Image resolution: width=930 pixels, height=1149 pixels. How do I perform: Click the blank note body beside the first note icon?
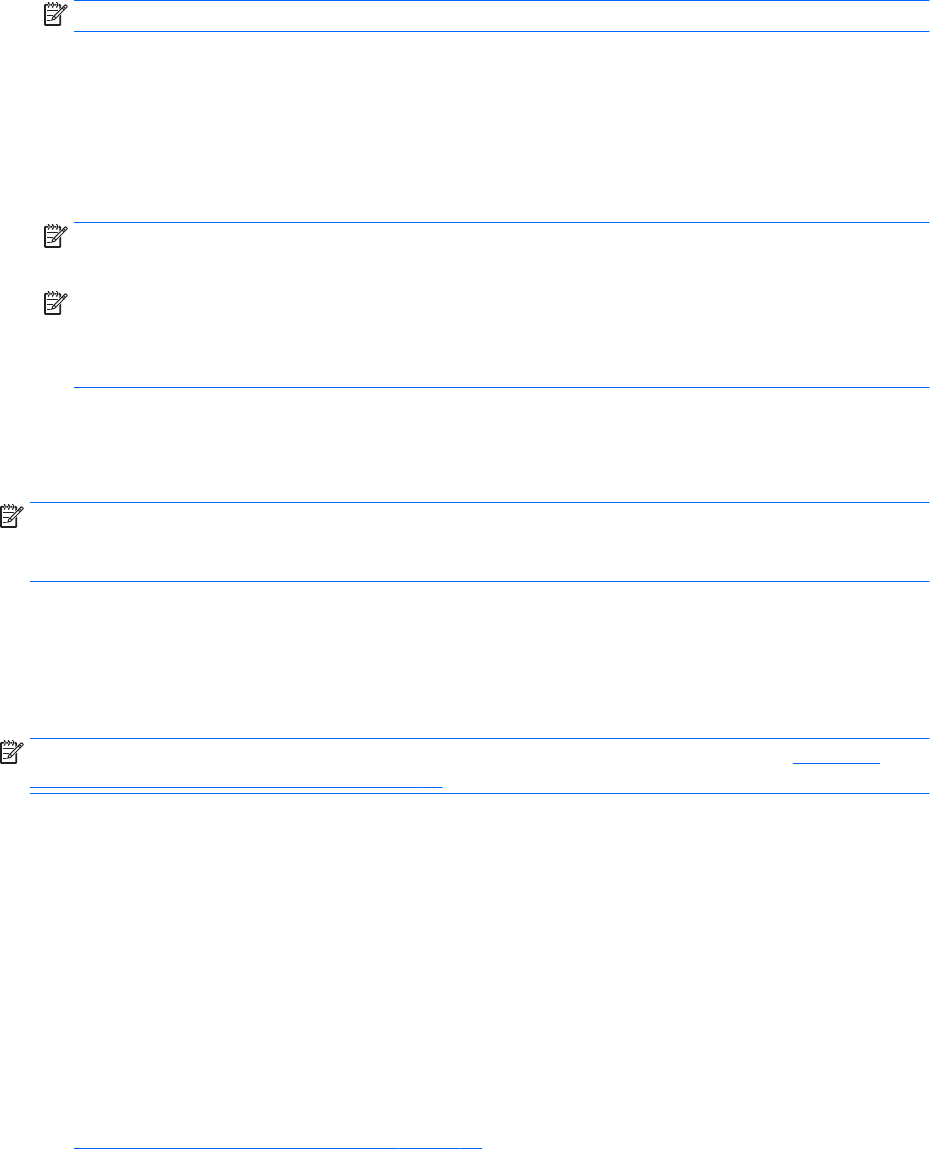coord(500,16)
